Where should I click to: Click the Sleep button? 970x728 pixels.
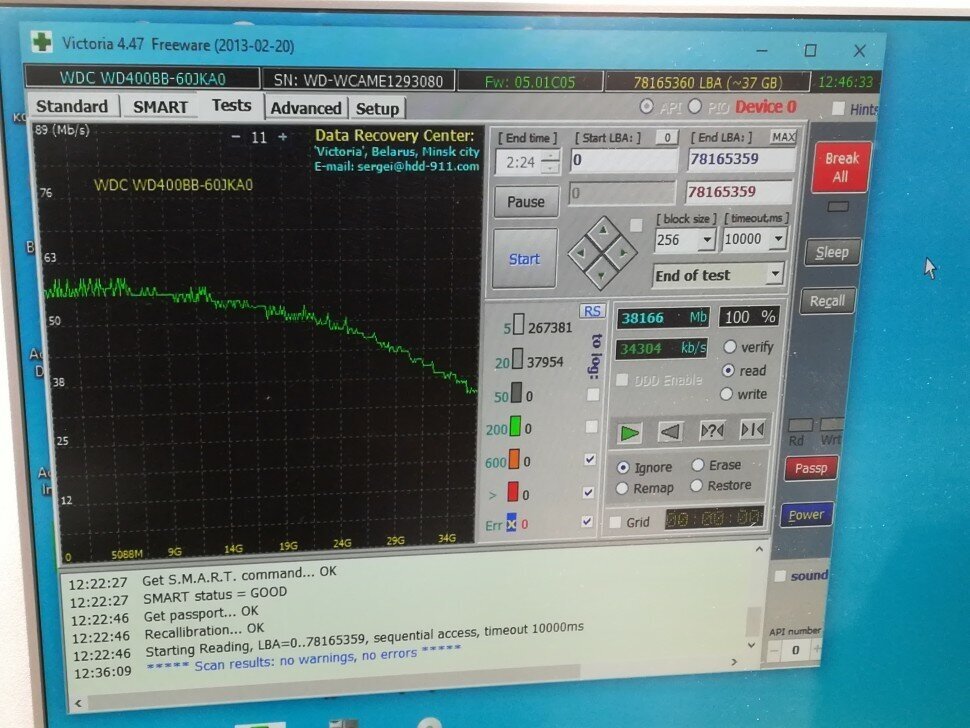(x=831, y=252)
